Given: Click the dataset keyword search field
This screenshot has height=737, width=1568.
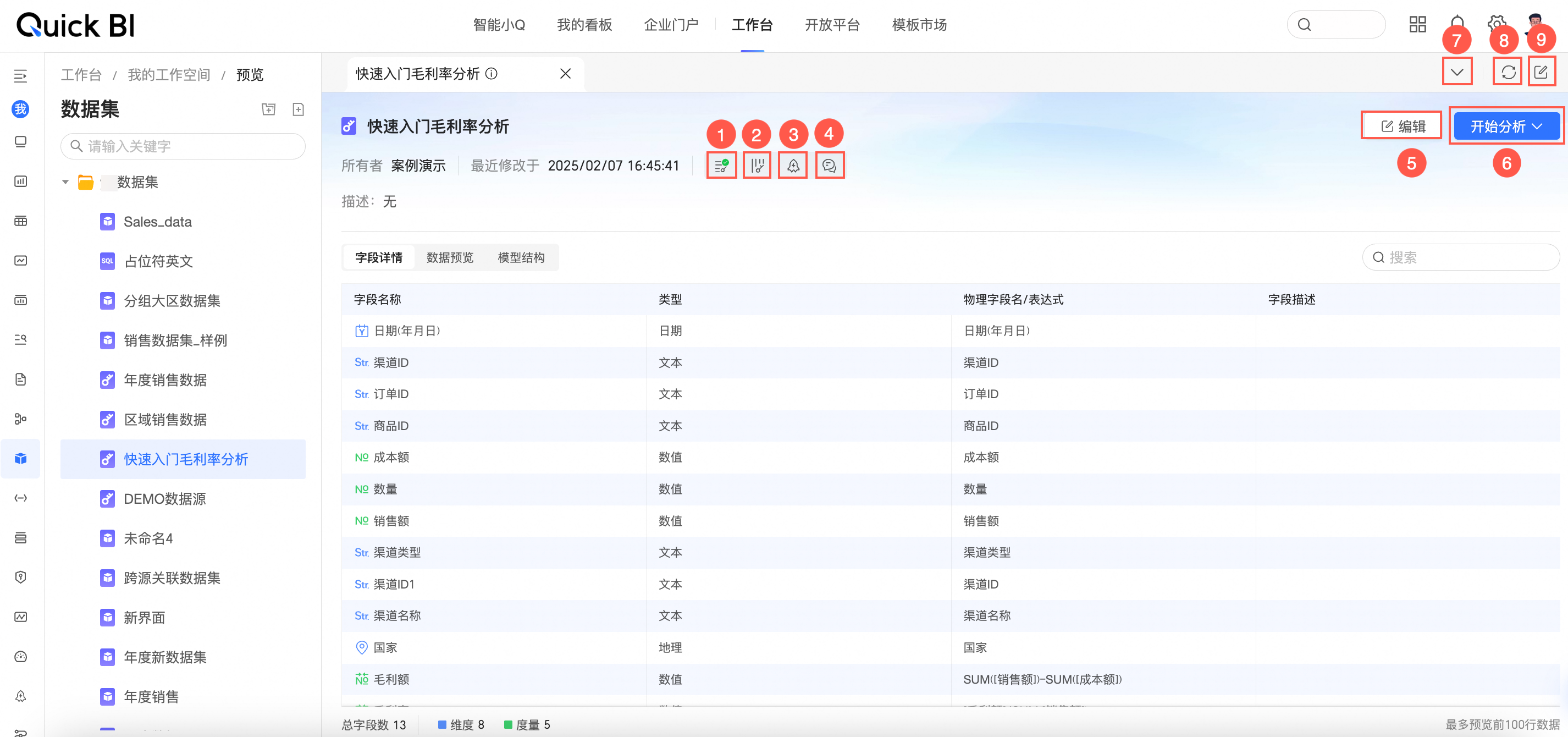Looking at the screenshot, I should coord(183,146).
